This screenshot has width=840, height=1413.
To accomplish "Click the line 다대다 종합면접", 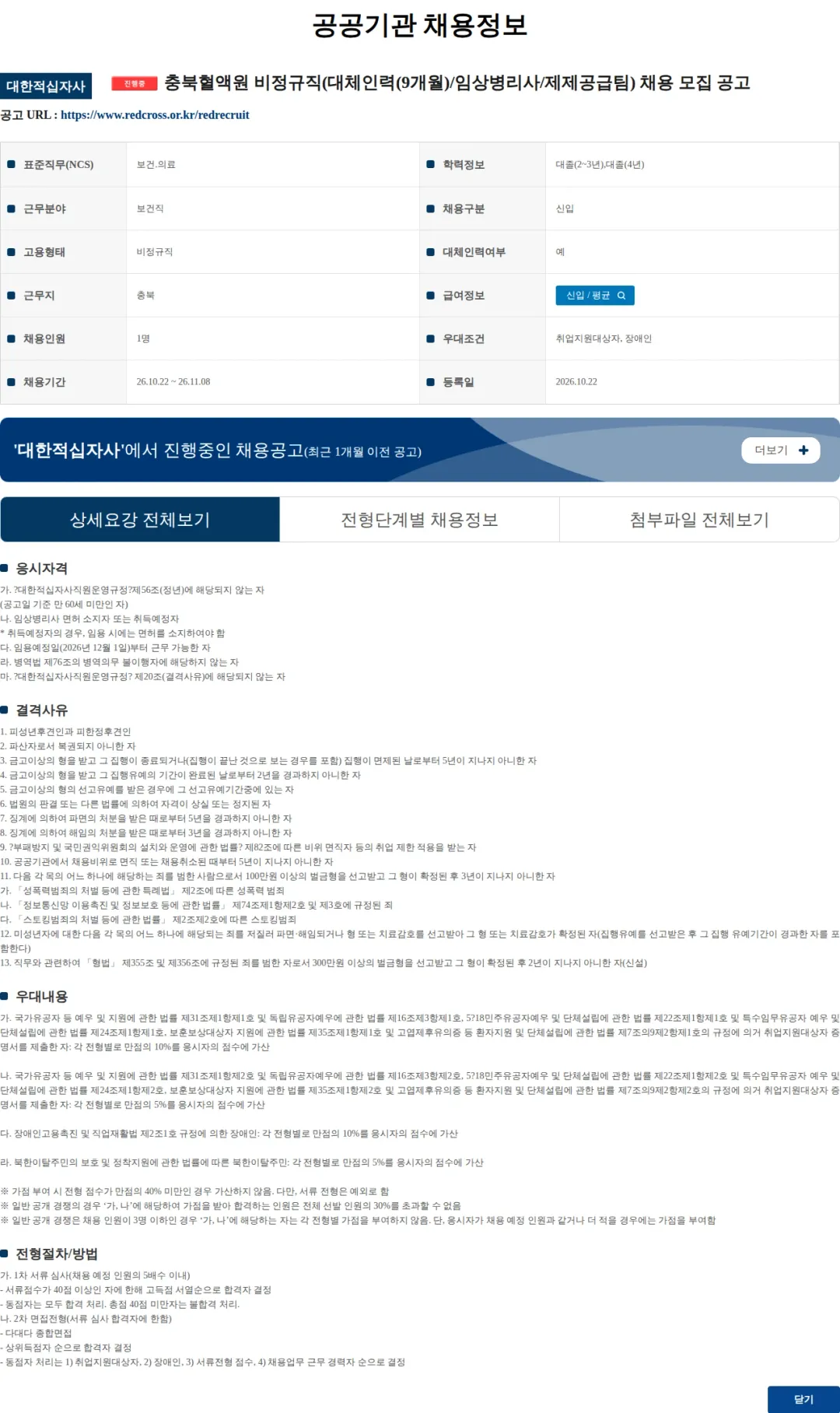I will [36, 1334].
